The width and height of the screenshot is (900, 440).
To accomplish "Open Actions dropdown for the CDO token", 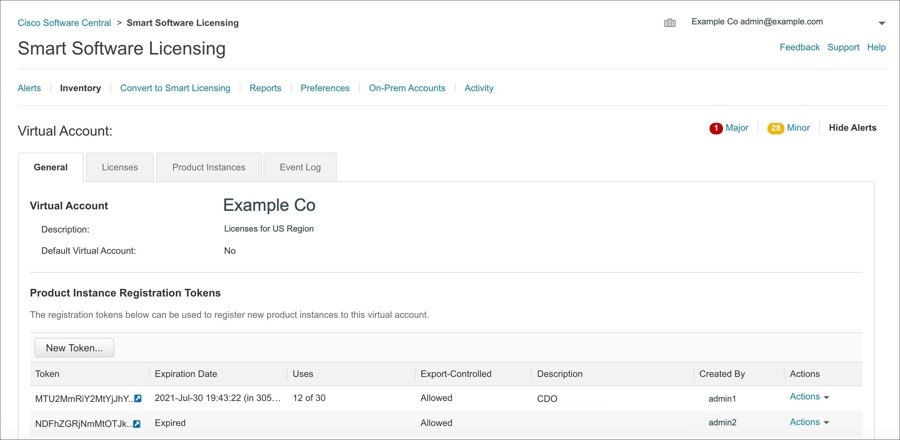I will [809, 397].
